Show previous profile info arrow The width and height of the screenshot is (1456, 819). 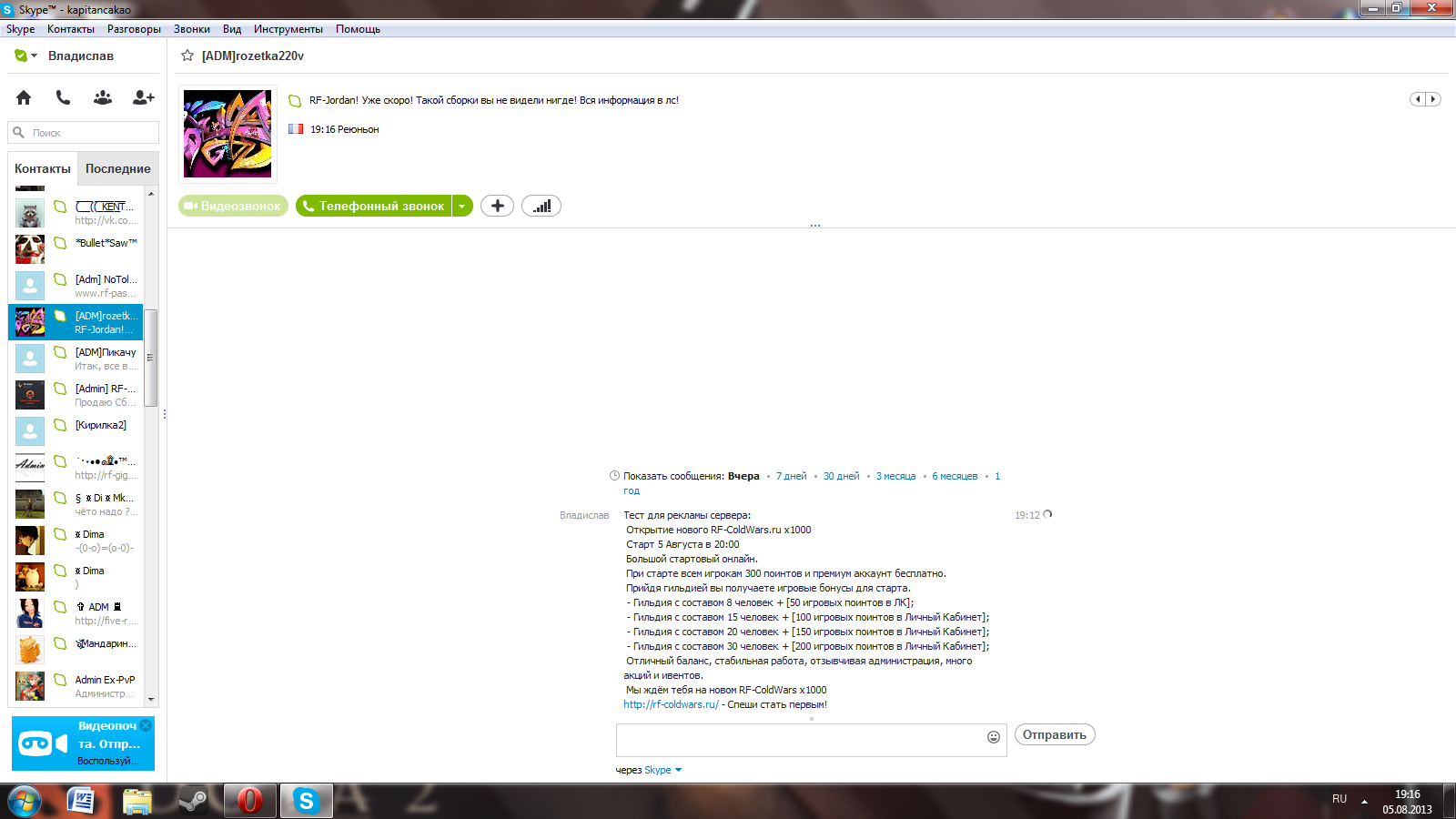[x=1418, y=99]
